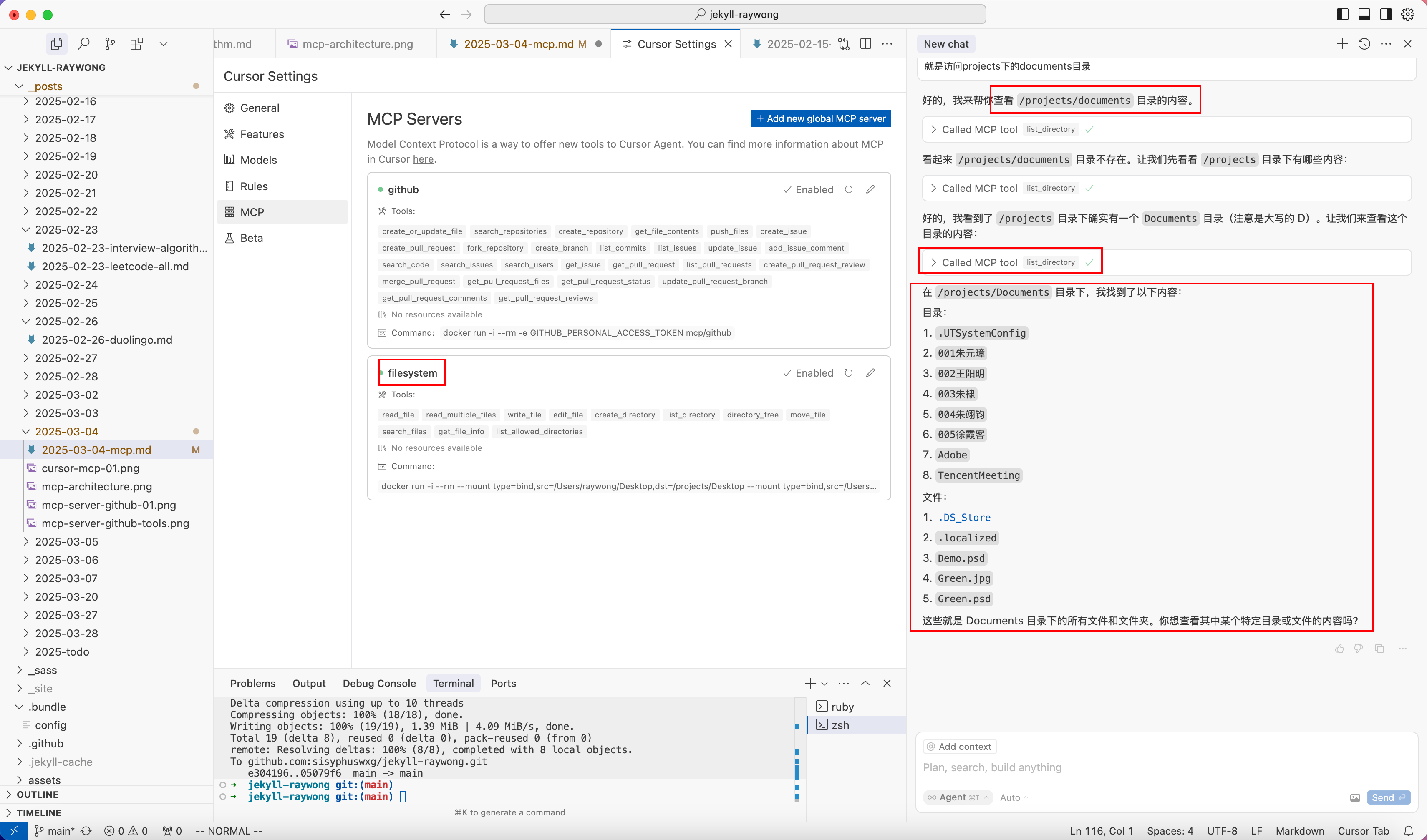Give thumbs up to chat response
This screenshot has height=840, width=1427.
coord(1339,648)
